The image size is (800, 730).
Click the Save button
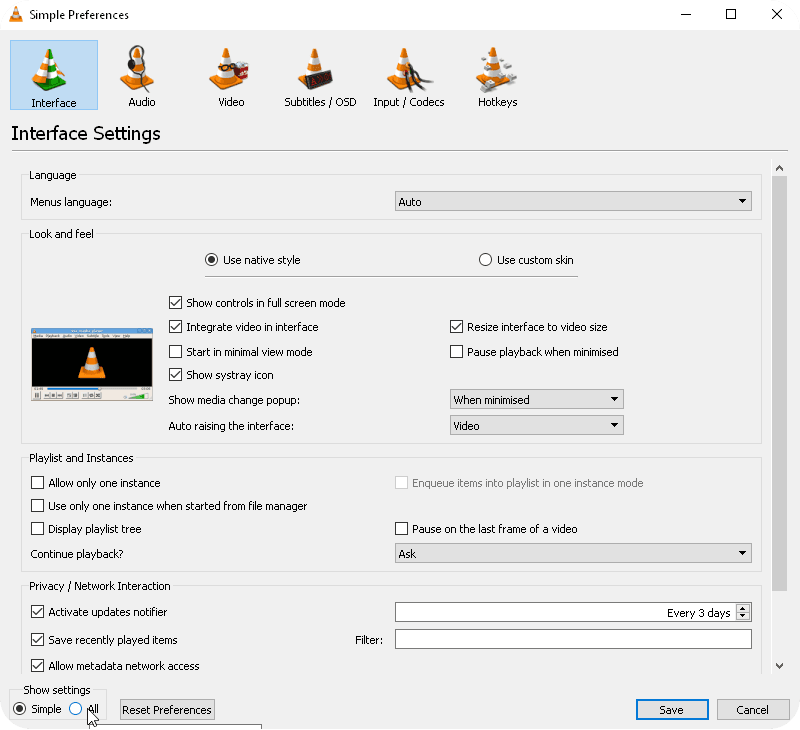(672, 710)
